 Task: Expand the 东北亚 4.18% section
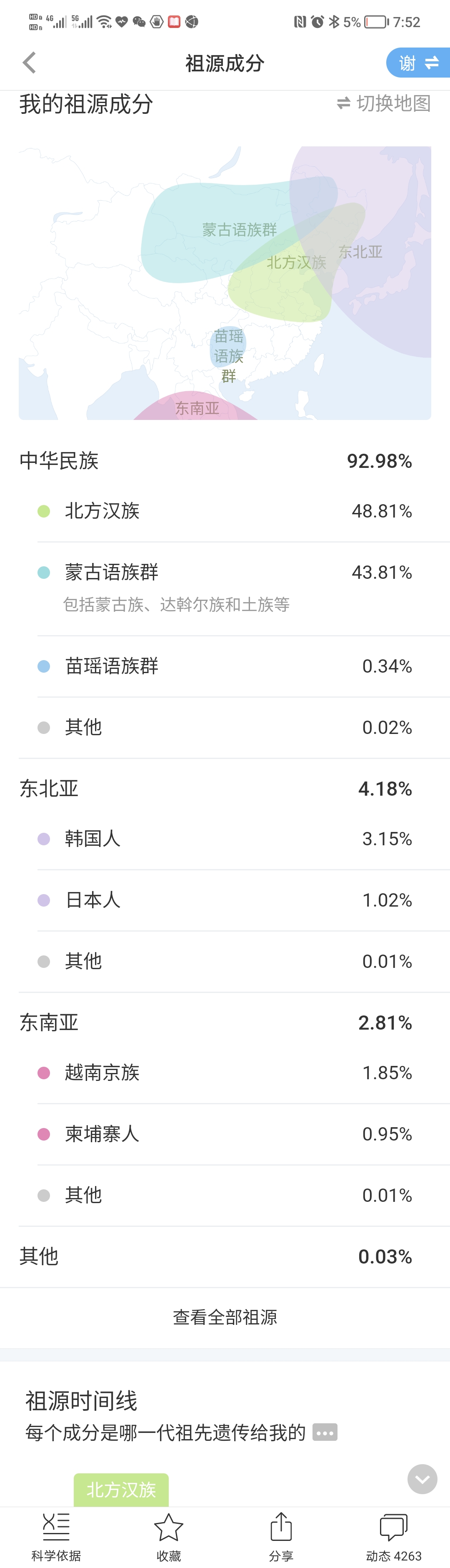(x=225, y=788)
